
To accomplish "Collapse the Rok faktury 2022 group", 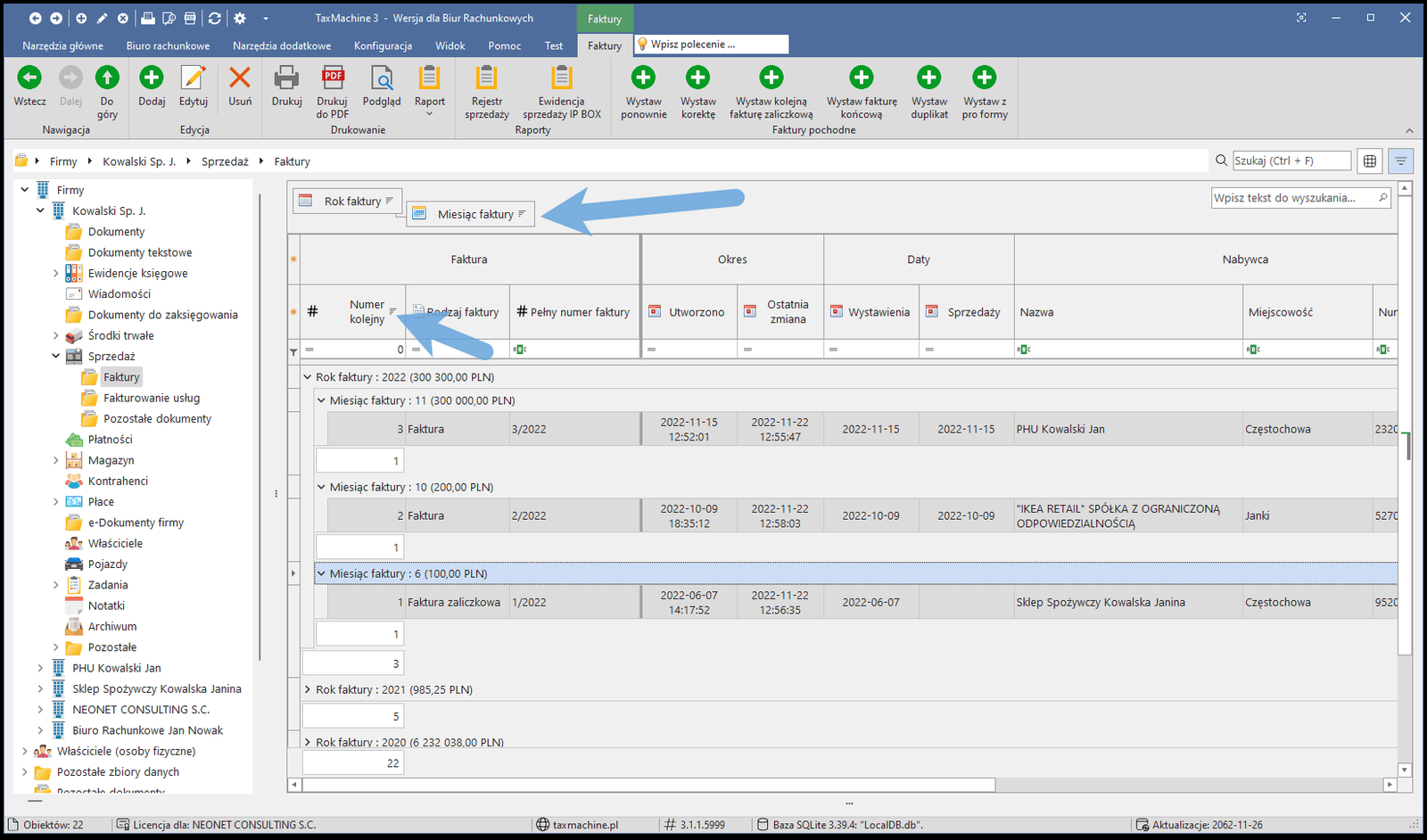I will coord(308,377).
